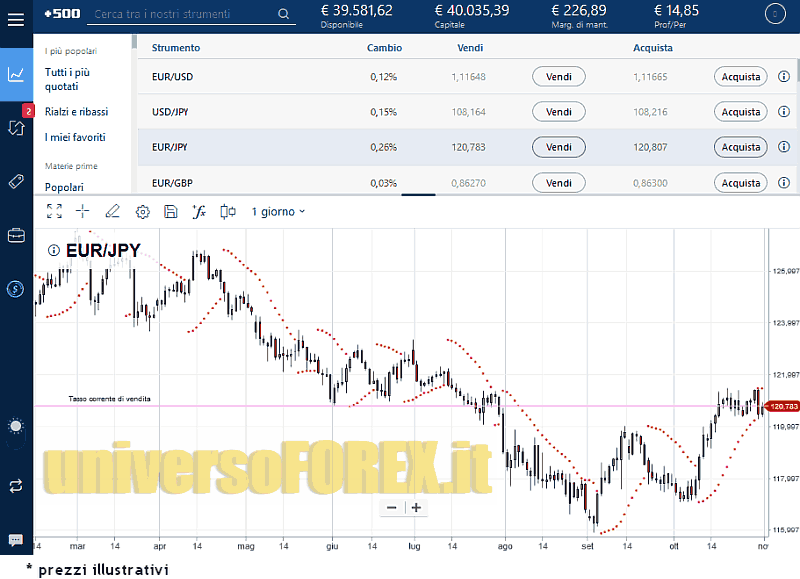Open the open positions sidebar icon with badge
Image resolution: width=800 pixels, height=579 pixels.
(x=16, y=127)
